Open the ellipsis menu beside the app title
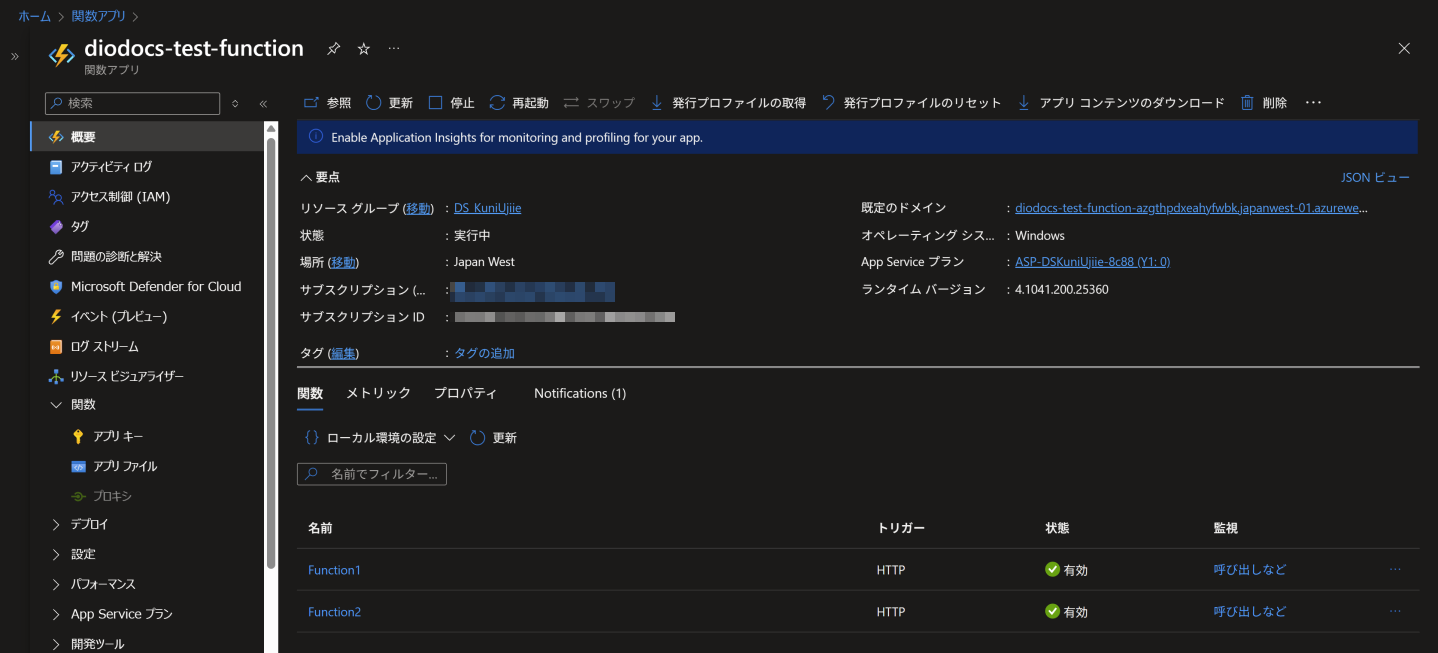 (x=394, y=48)
